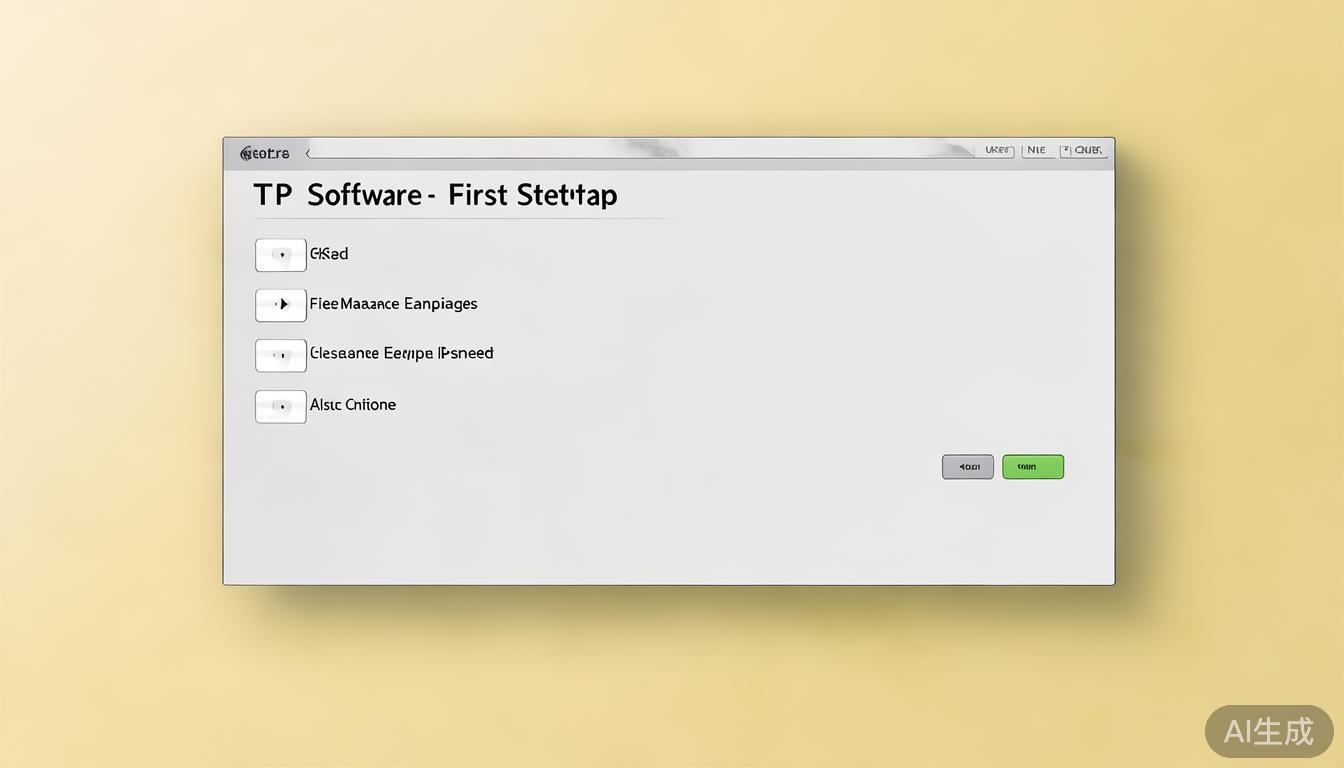Select the QUER item at top right
This screenshot has width=1344, height=768.
tap(1088, 150)
